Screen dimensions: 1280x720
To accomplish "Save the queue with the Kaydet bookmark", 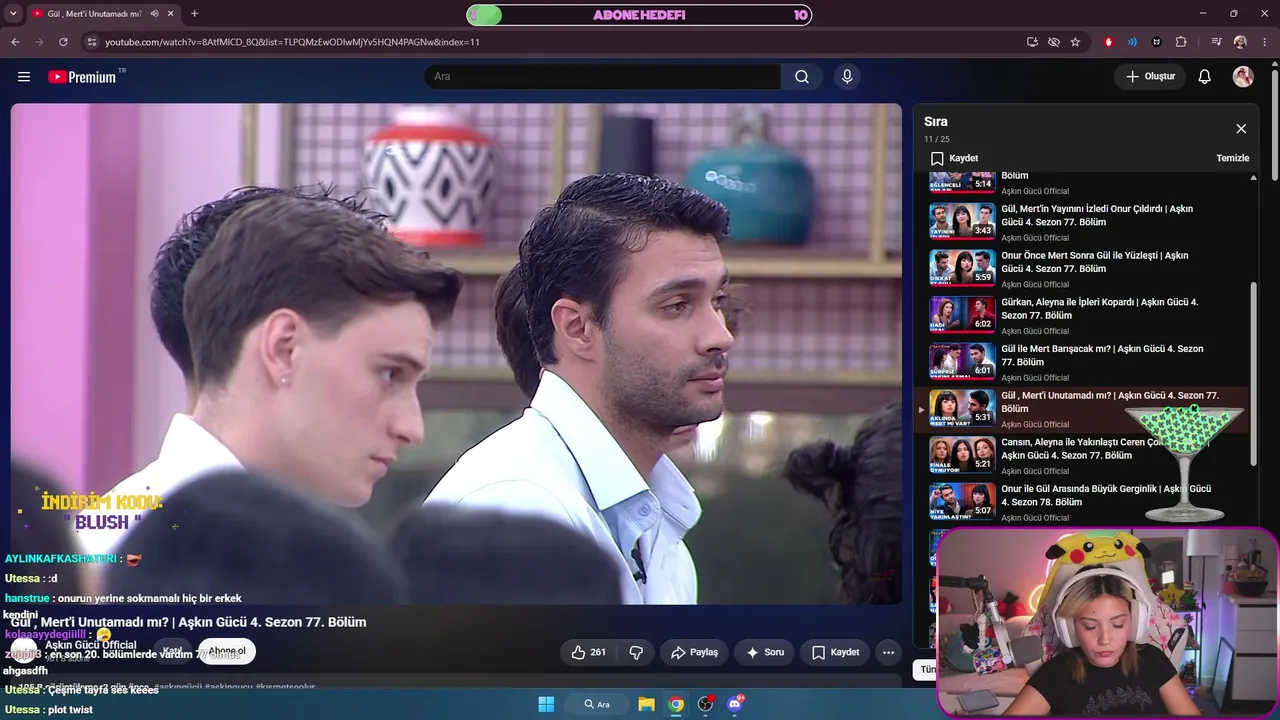I will (954, 158).
